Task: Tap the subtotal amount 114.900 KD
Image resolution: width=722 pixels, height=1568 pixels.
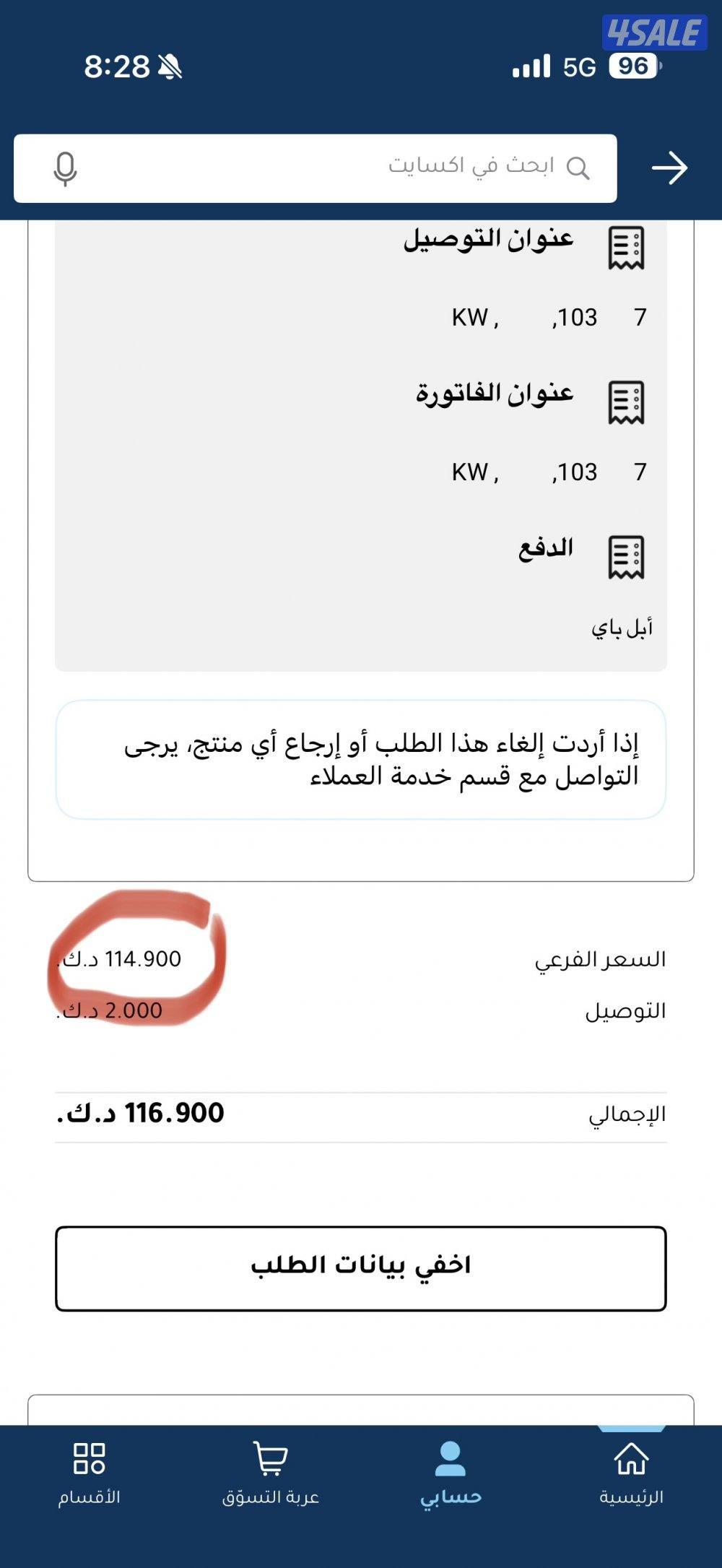Action: click(121, 959)
